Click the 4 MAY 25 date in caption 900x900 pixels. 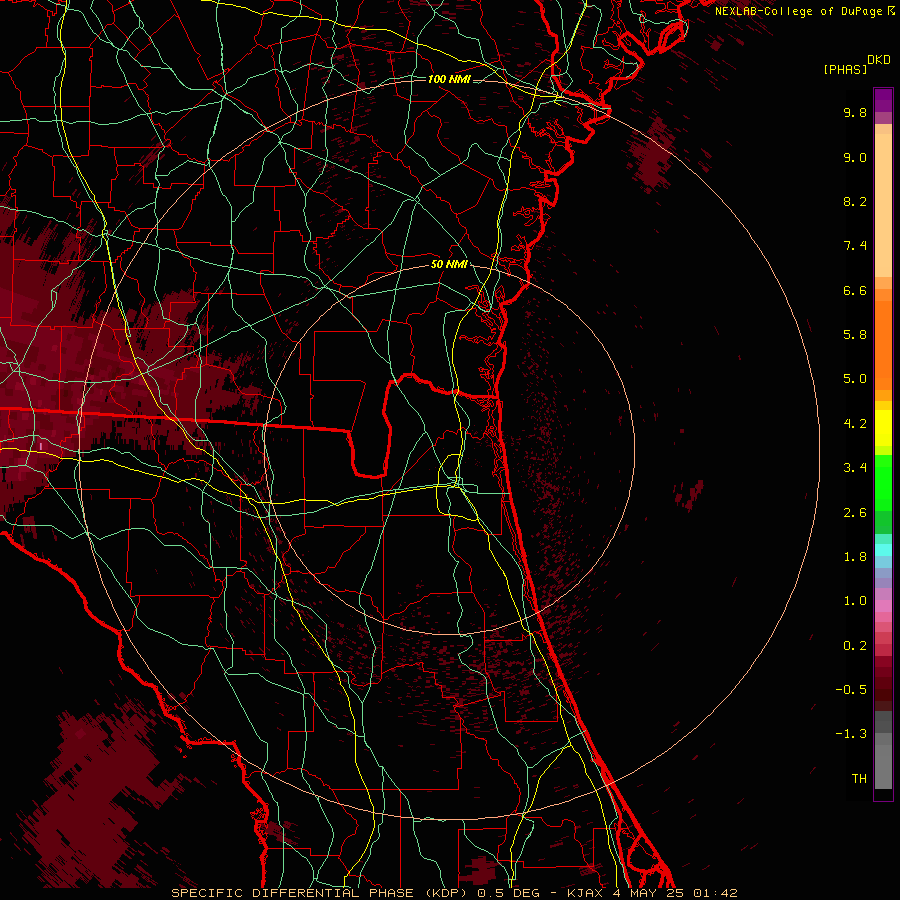click(x=648, y=893)
